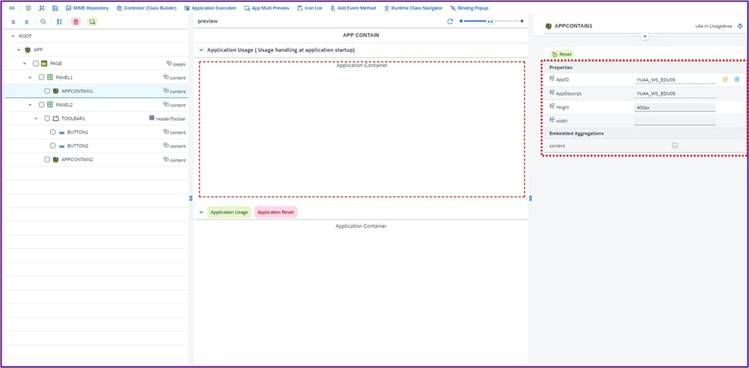Click the binding icon beside AppDescript label
The height and width of the screenshot is (368, 749).
(x=552, y=93)
